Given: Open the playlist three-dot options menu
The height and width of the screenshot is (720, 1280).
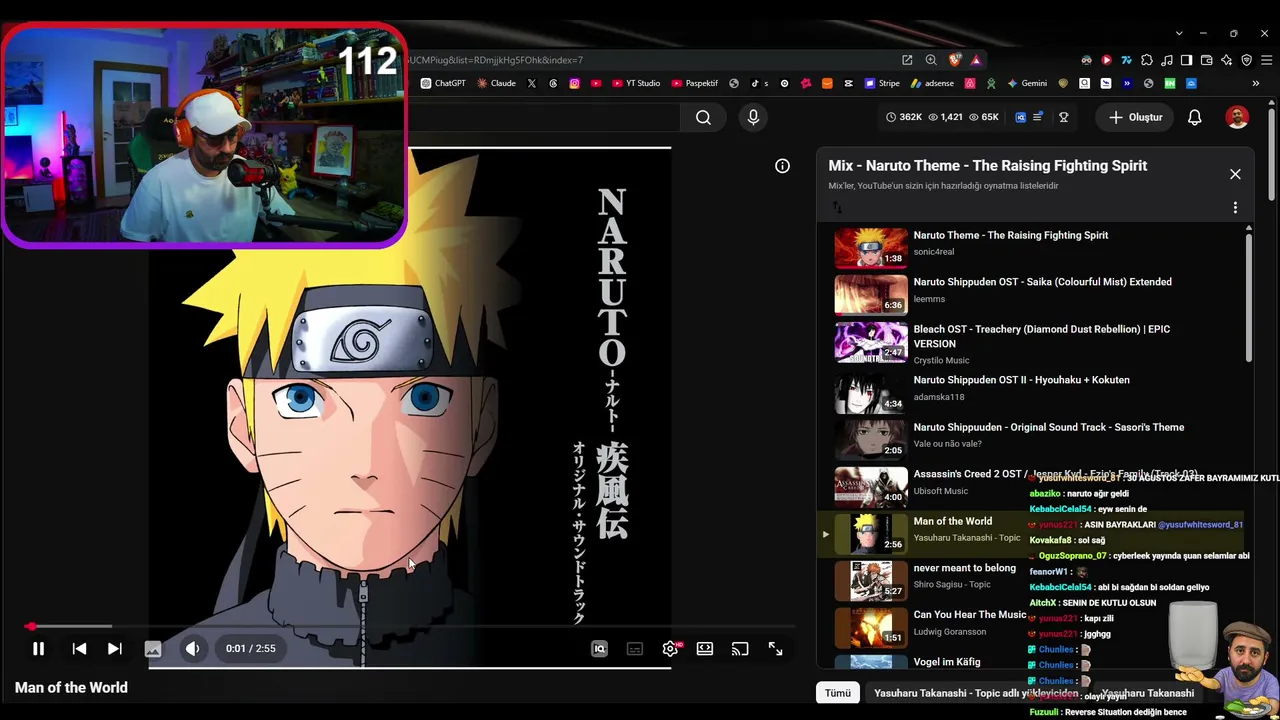Looking at the screenshot, I should pyautogui.click(x=1235, y=208).
